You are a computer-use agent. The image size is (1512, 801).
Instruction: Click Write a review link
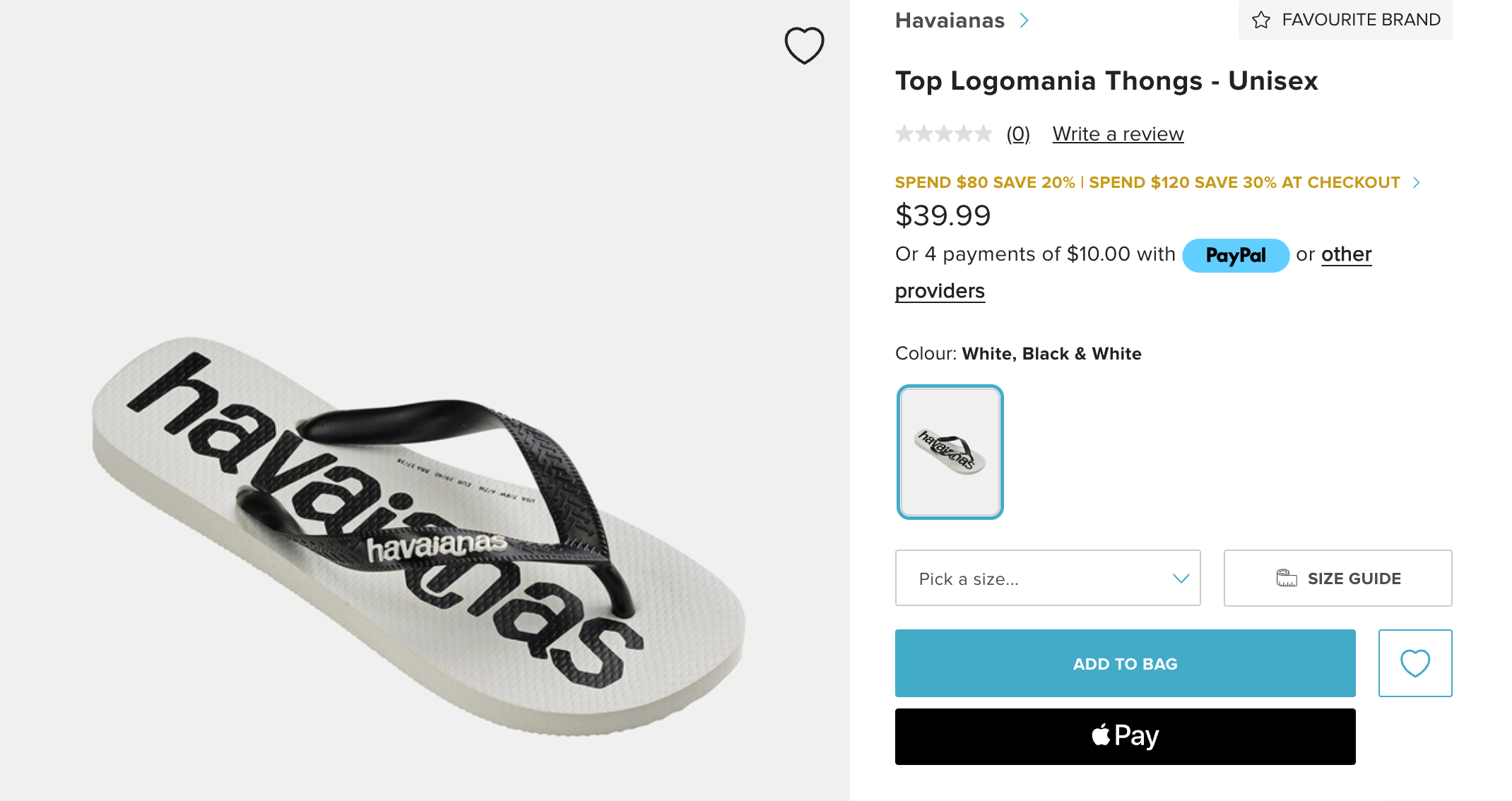[x=1118, y=133]
